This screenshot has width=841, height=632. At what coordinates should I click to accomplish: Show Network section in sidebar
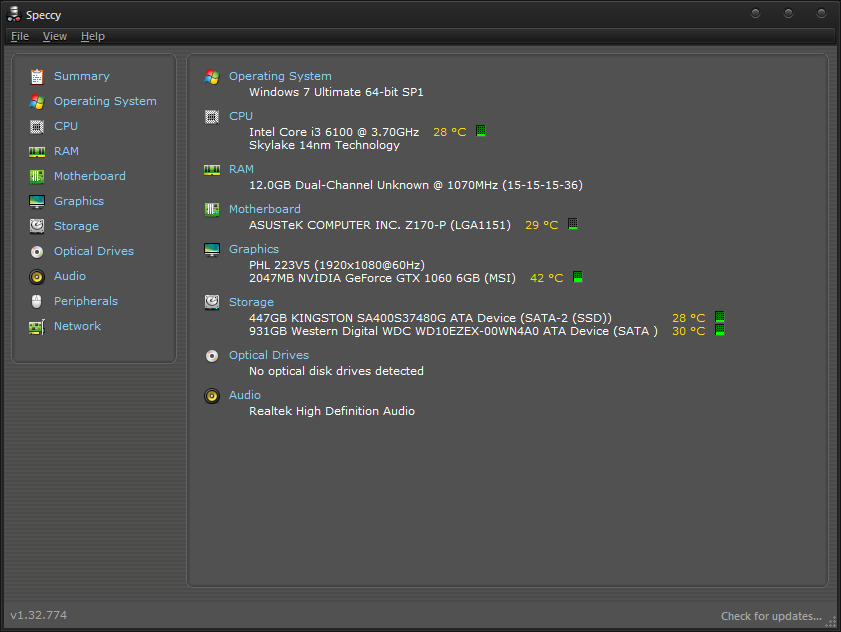pyautogui.click(x=77, y=326)
